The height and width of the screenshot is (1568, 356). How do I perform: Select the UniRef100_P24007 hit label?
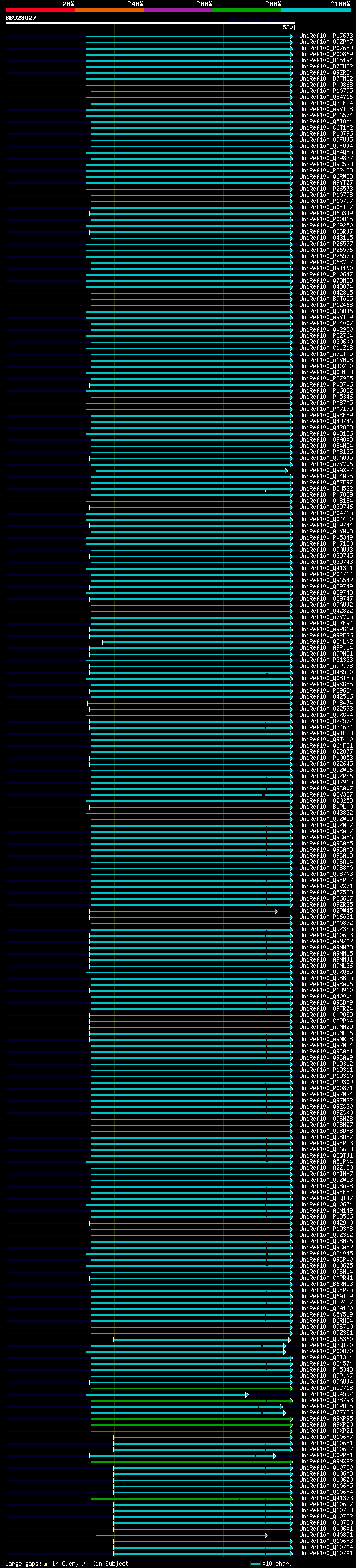(326, 323)
